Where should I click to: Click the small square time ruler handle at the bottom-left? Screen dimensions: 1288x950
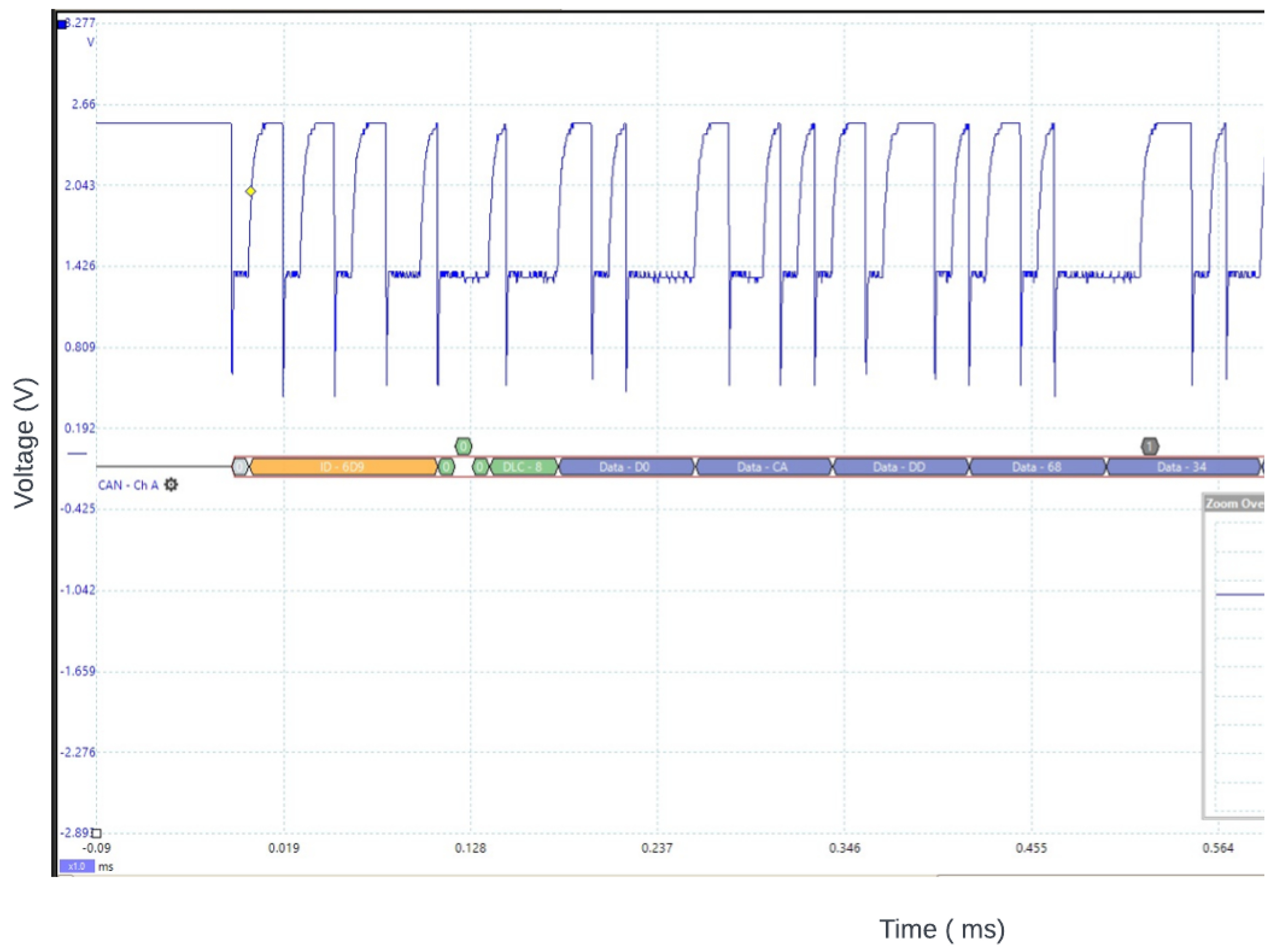click(97, 833)
